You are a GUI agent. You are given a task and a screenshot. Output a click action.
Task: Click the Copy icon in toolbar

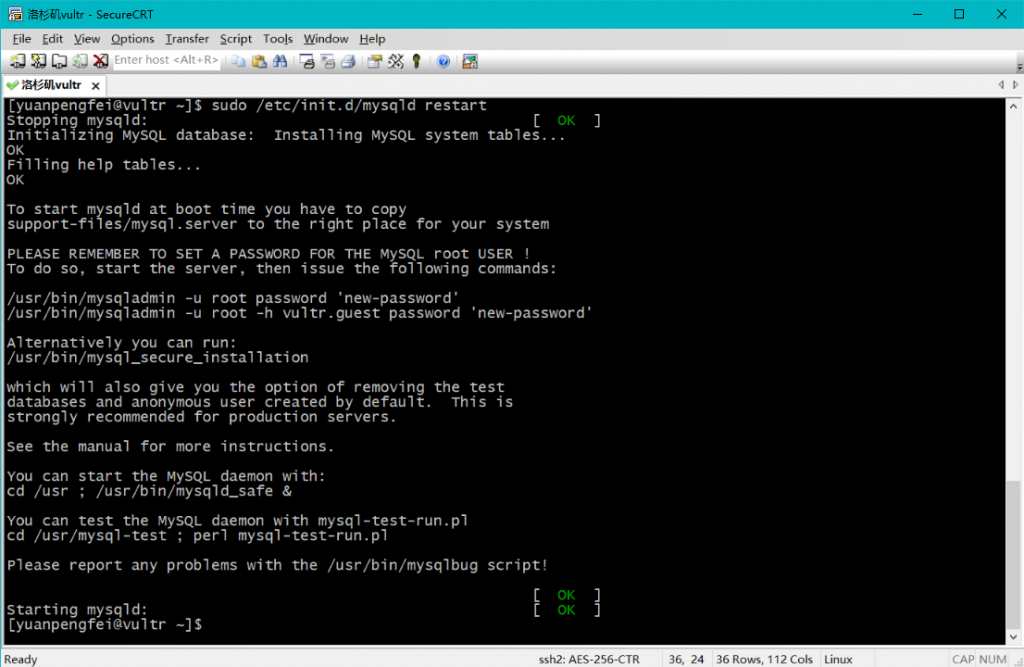(x=239, y=61)
